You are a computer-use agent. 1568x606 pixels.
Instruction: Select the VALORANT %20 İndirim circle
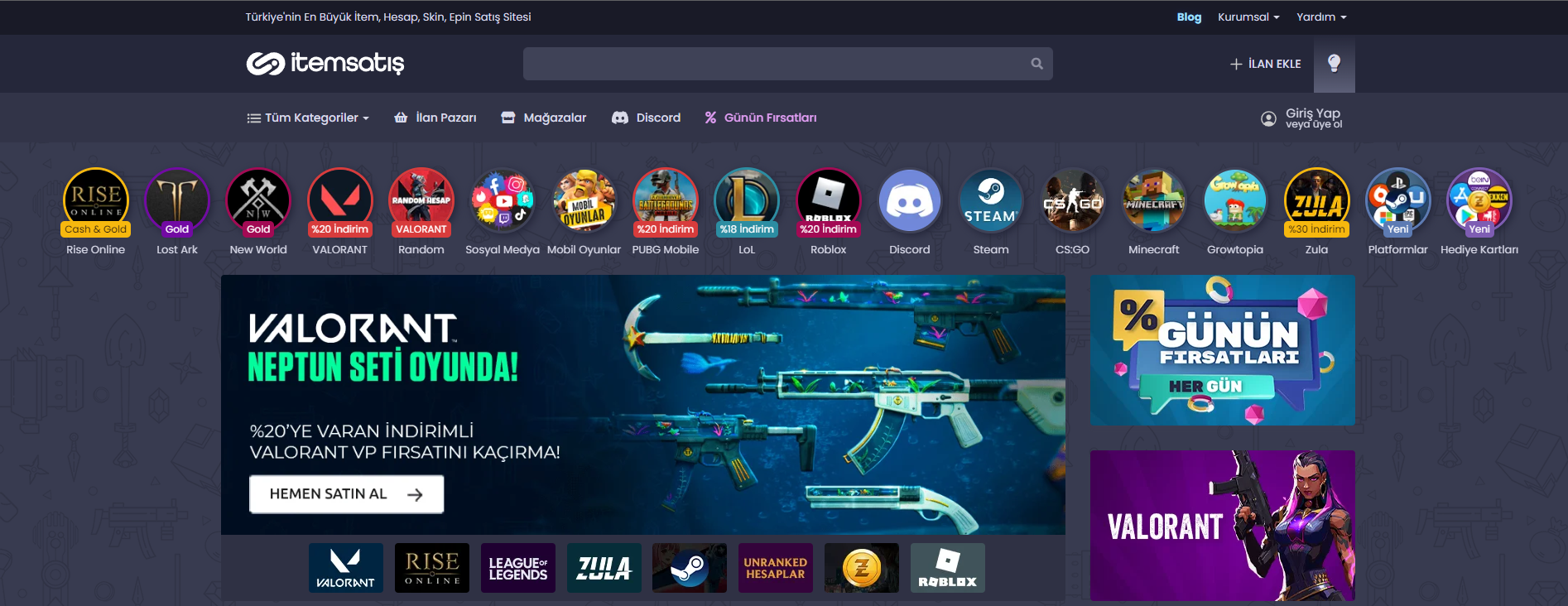tap(339, 201)
